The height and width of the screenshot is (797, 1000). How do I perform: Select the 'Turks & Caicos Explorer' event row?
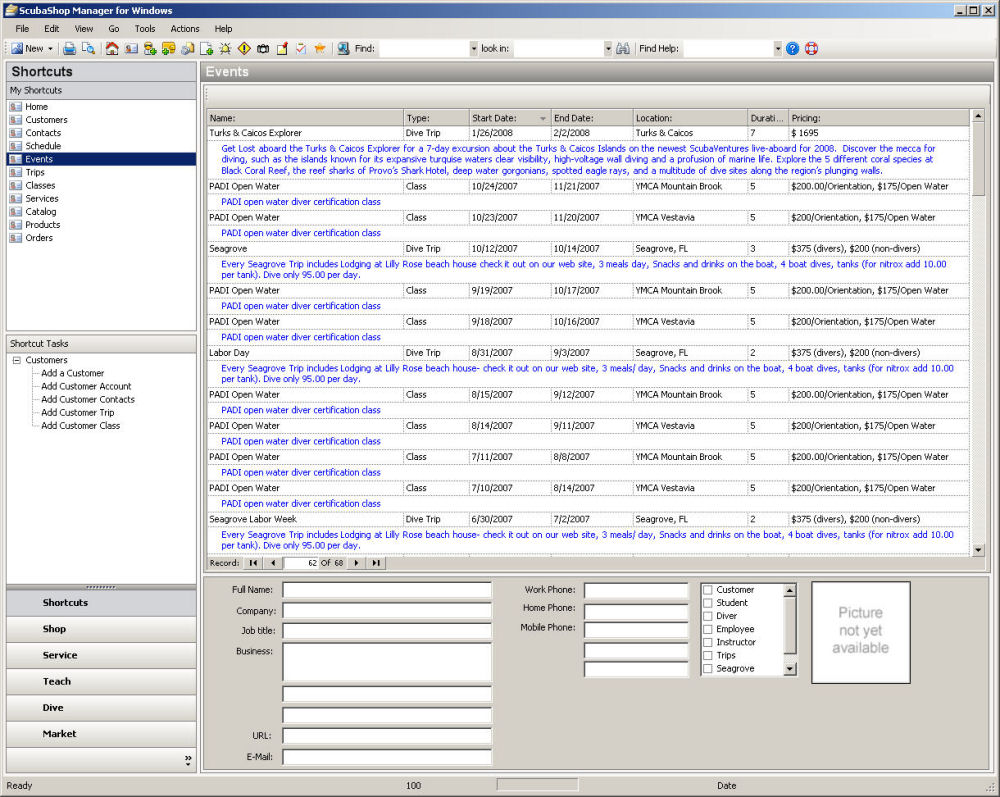coord(588,133)
